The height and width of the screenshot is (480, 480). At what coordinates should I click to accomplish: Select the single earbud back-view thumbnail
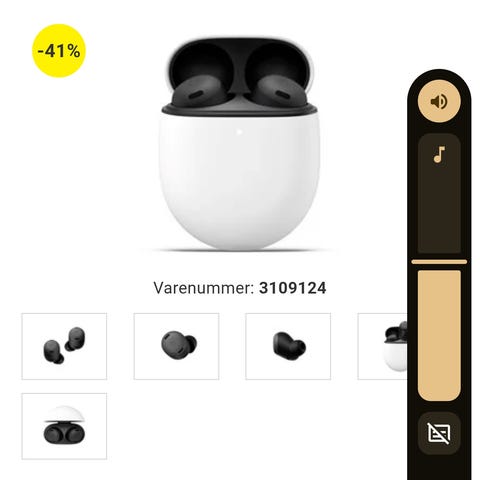pos(176,346)
